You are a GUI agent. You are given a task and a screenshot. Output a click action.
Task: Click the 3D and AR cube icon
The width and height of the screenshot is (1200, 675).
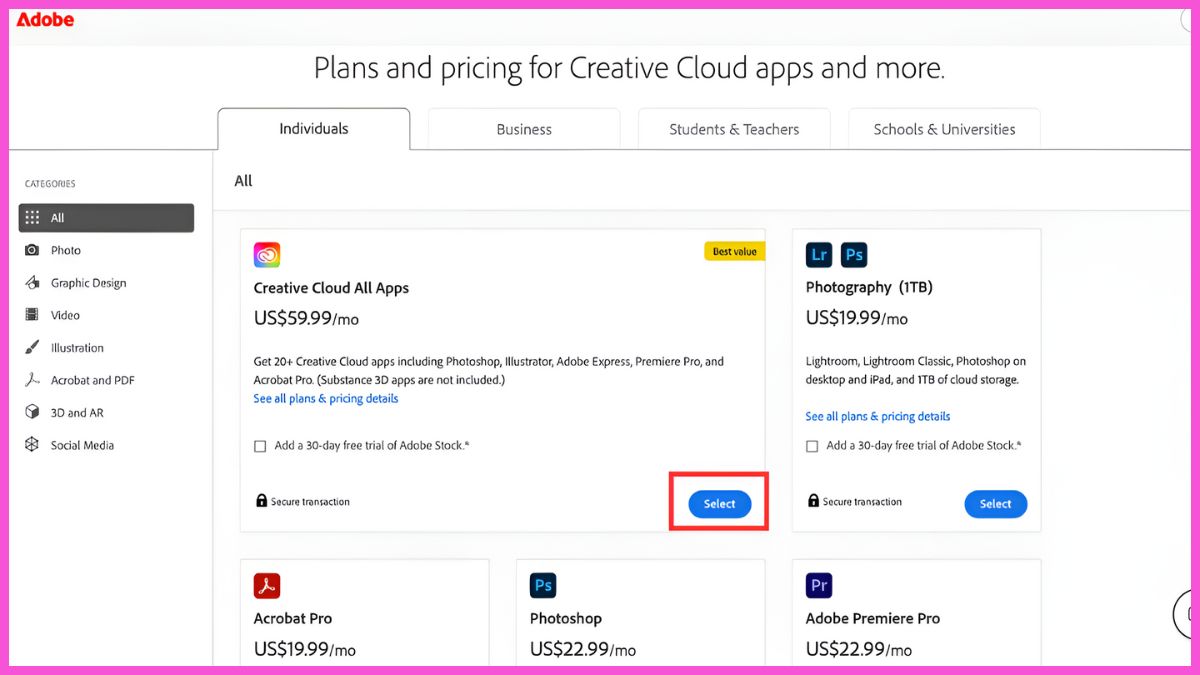(32, 413)
